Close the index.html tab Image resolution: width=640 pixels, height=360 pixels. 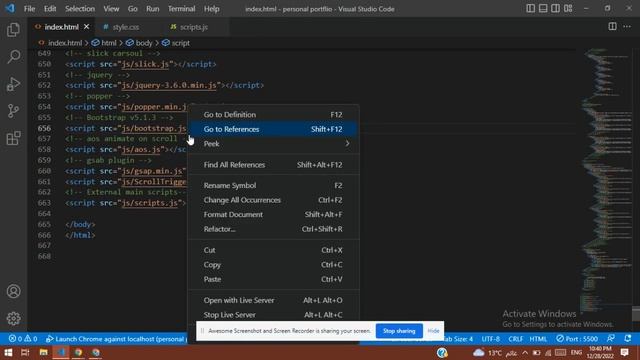pos(87,27)
